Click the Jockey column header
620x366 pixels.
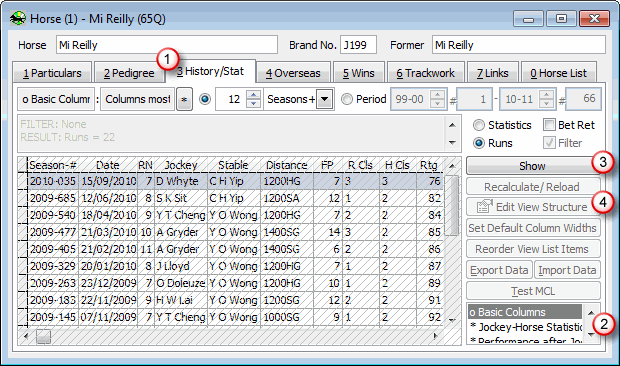(181, 165)
